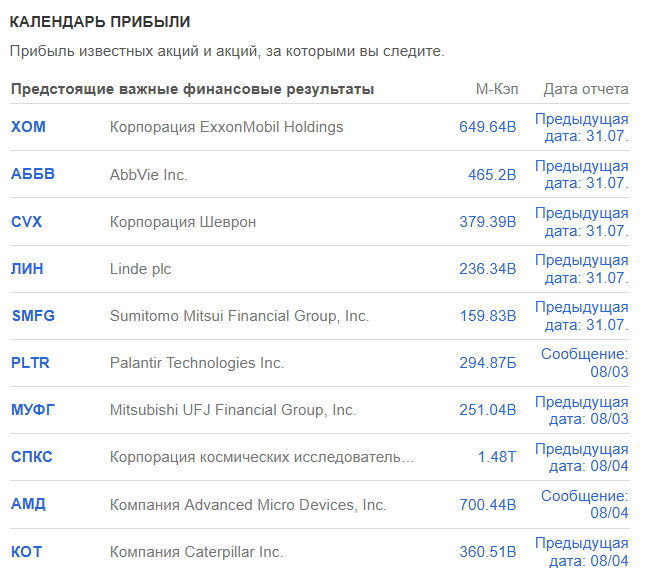Open the CVX ticker link

pos(27,222)
